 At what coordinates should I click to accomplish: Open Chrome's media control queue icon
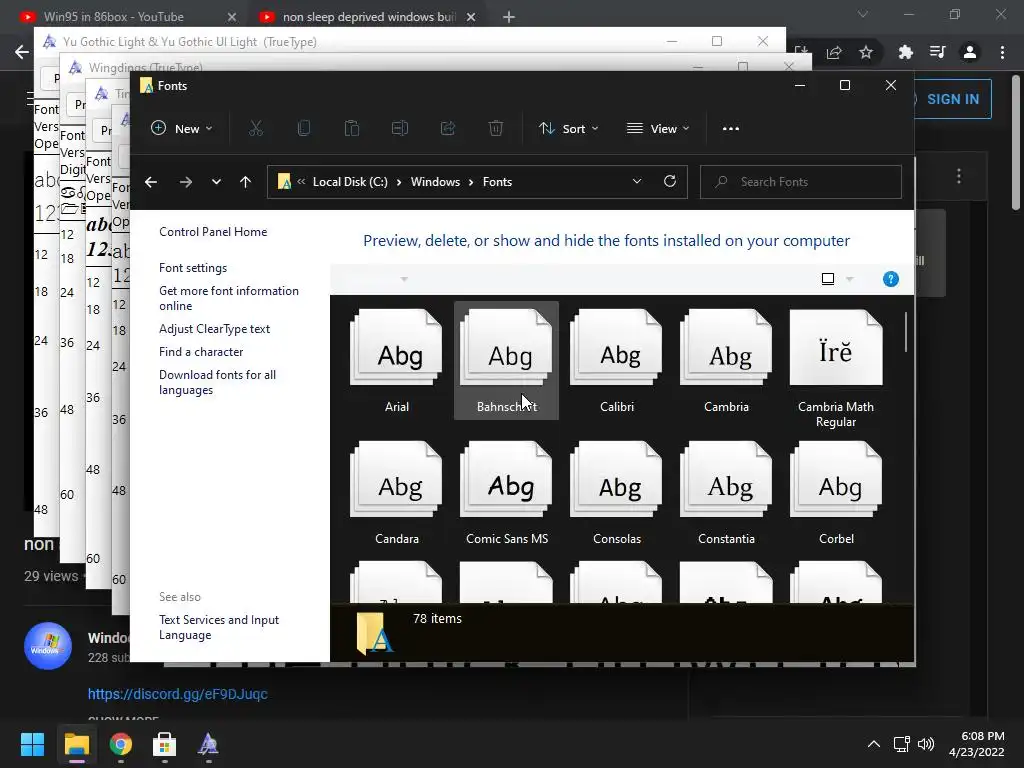[x=937, y=52]
